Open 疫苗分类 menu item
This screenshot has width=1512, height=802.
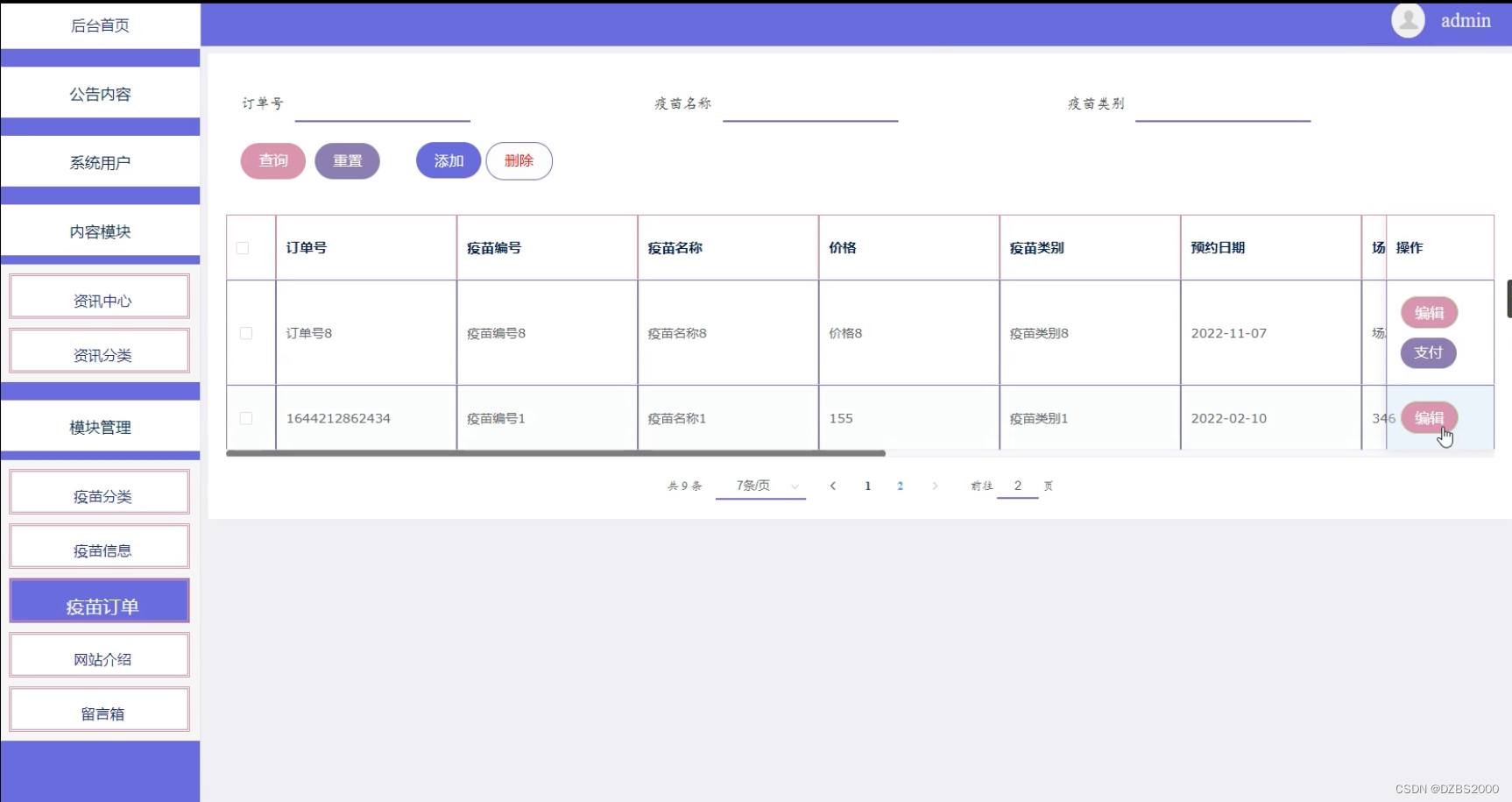point(100,493)
